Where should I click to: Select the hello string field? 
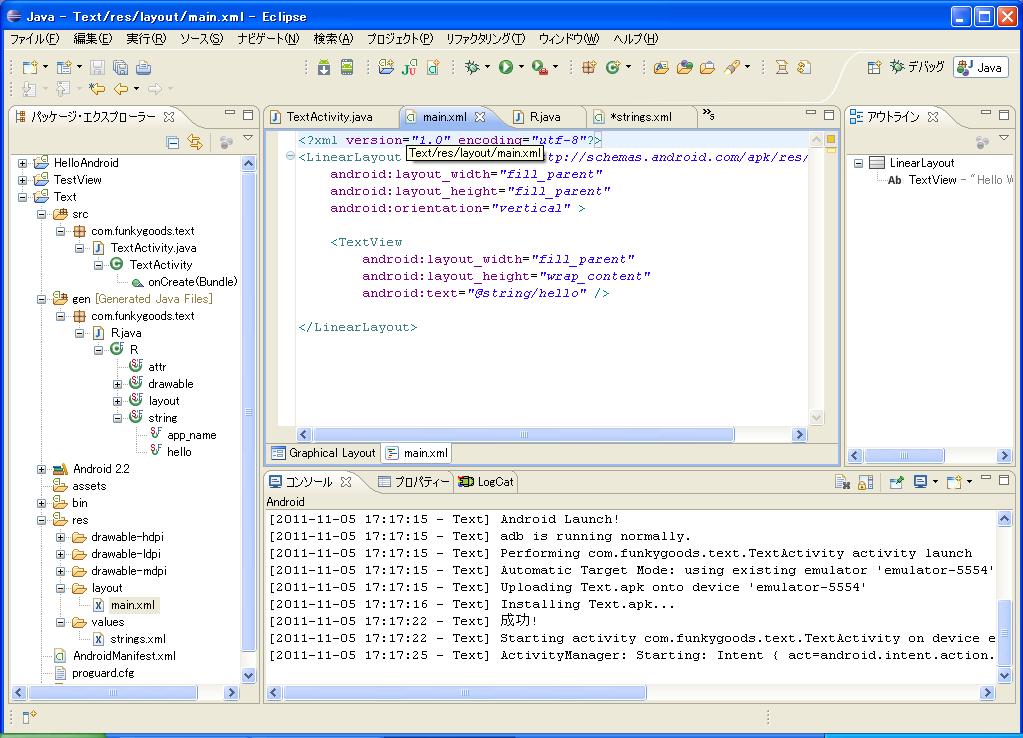click(x=179, y=452)
